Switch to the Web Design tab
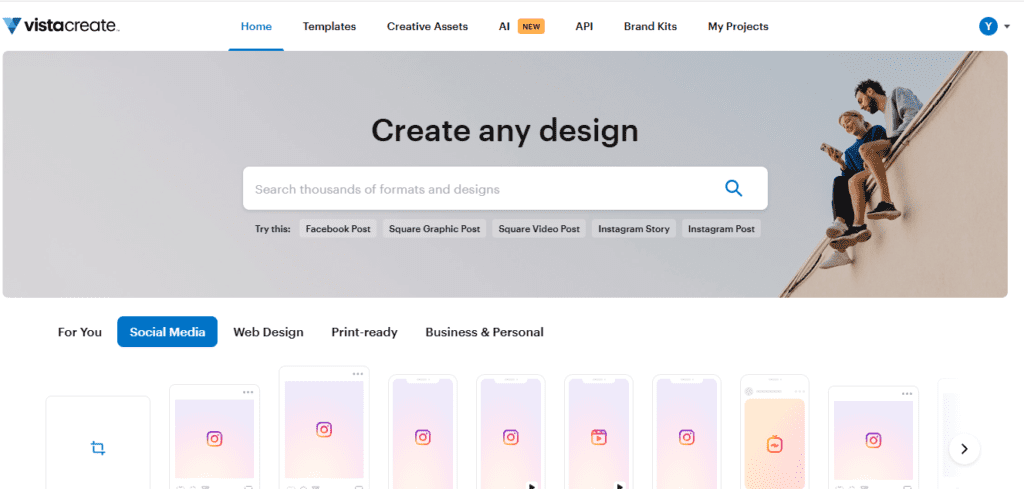 (x=268, y=332)
